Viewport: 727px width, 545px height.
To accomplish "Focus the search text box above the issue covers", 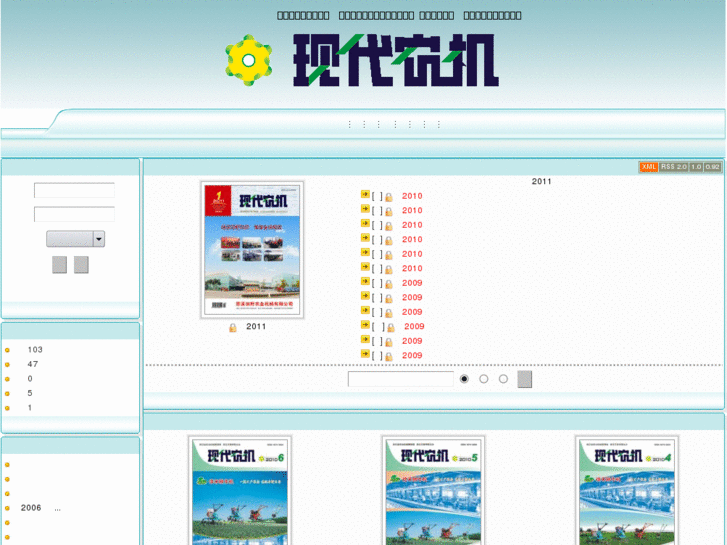I will (x=401, y=379).
